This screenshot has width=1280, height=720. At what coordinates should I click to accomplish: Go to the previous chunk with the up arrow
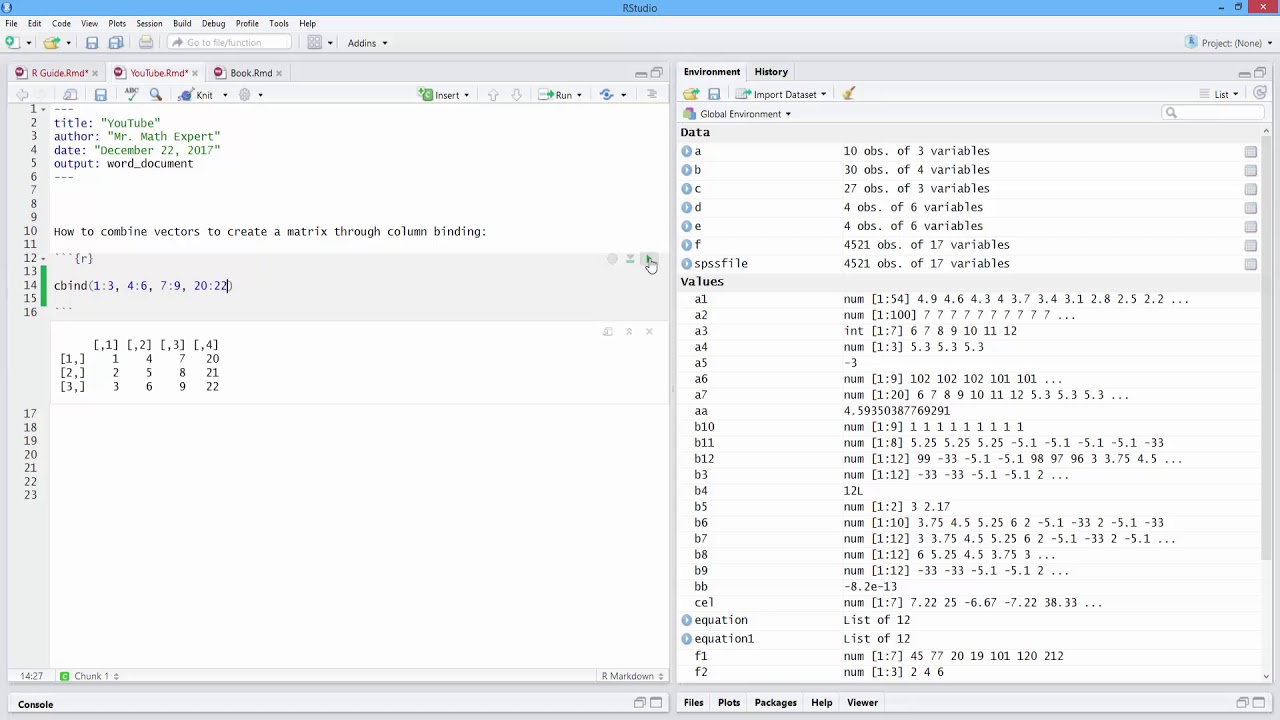(x=493, y=95)
